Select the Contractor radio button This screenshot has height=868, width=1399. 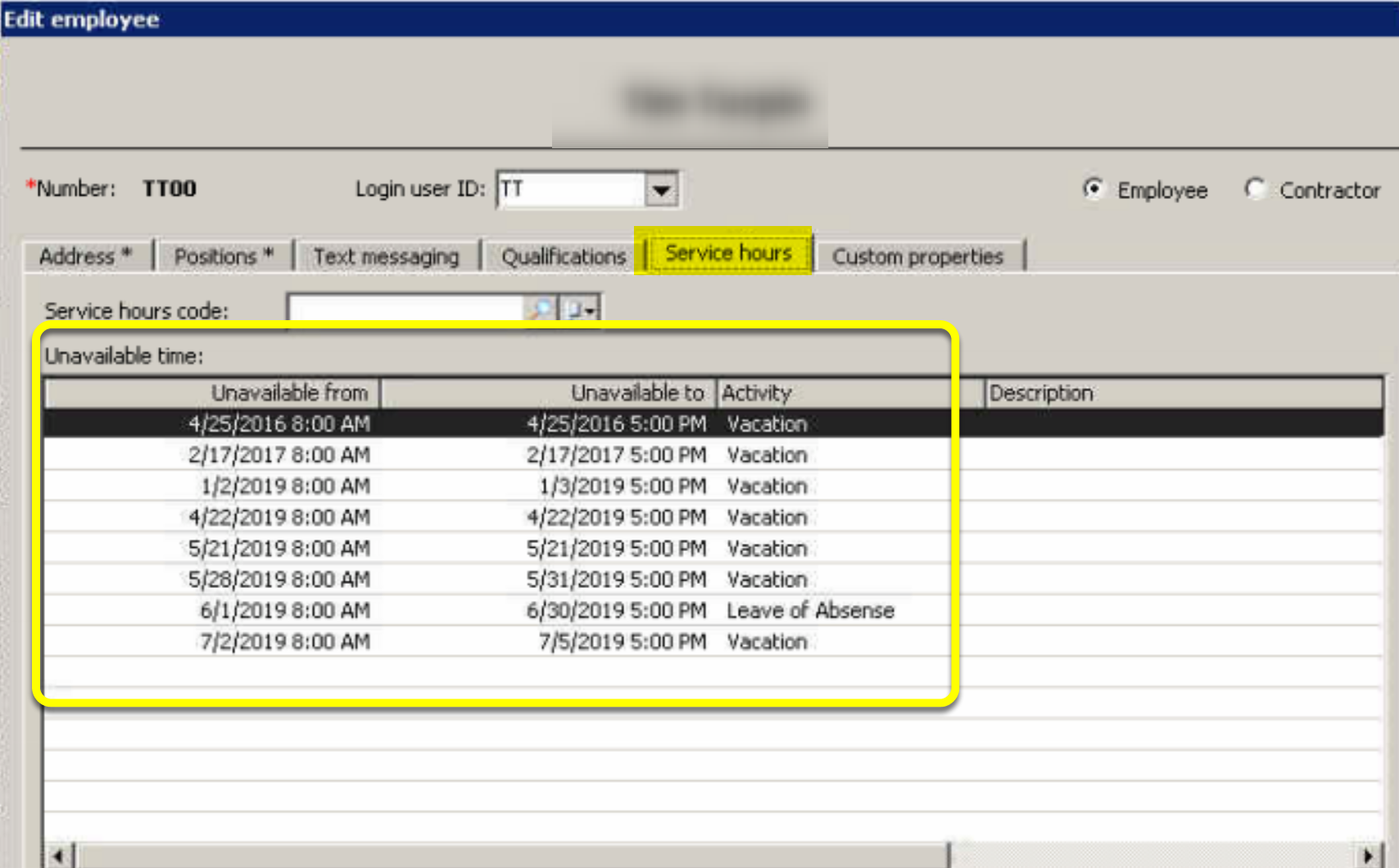pyautogui.click(x=1255, y=189)
